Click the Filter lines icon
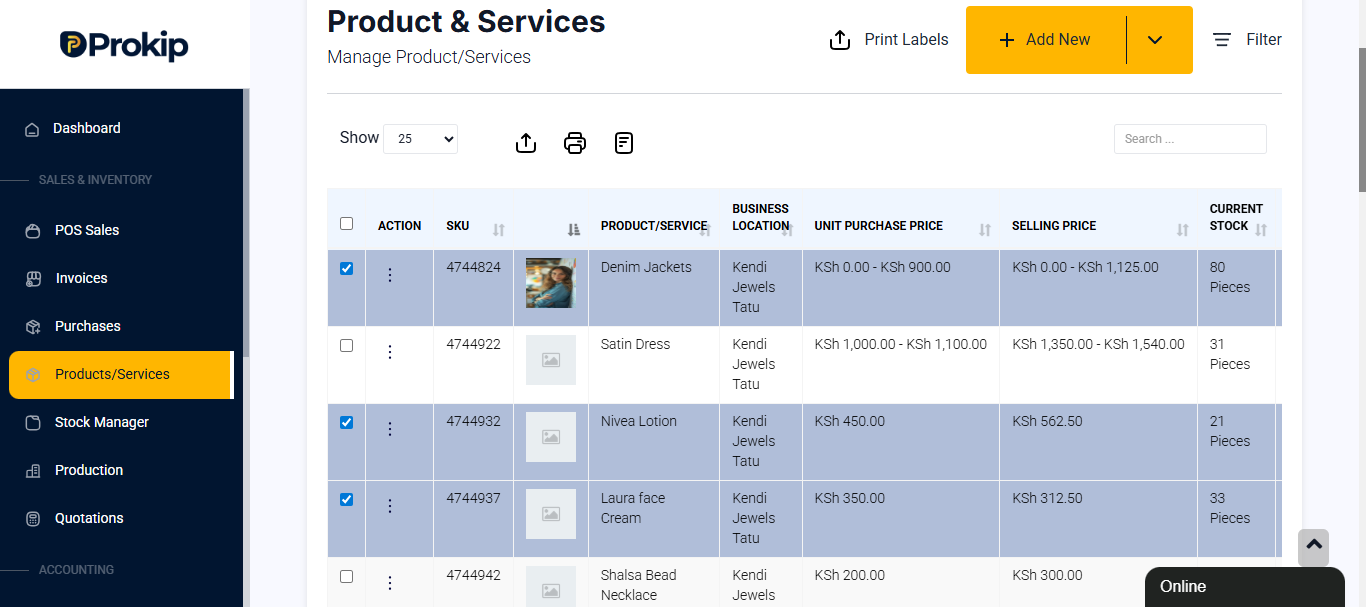Screen dimensions: 1366x607 (1222, 40)
